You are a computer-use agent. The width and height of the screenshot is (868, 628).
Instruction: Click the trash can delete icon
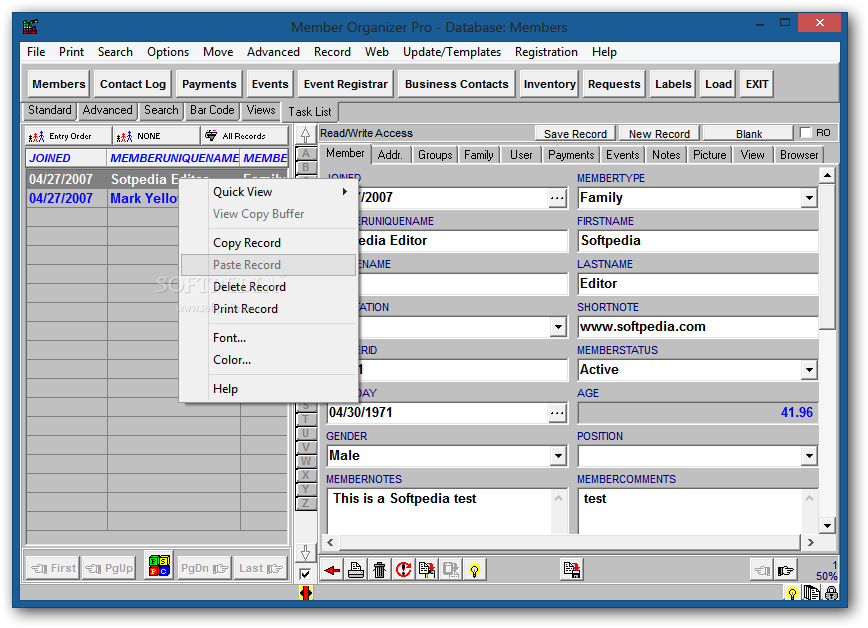coord(380,570)
